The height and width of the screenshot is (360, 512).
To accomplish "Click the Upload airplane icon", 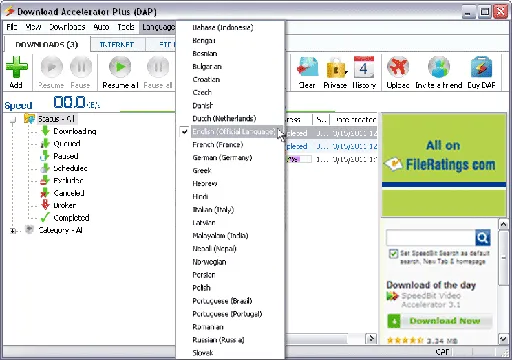I will (398, 67).
